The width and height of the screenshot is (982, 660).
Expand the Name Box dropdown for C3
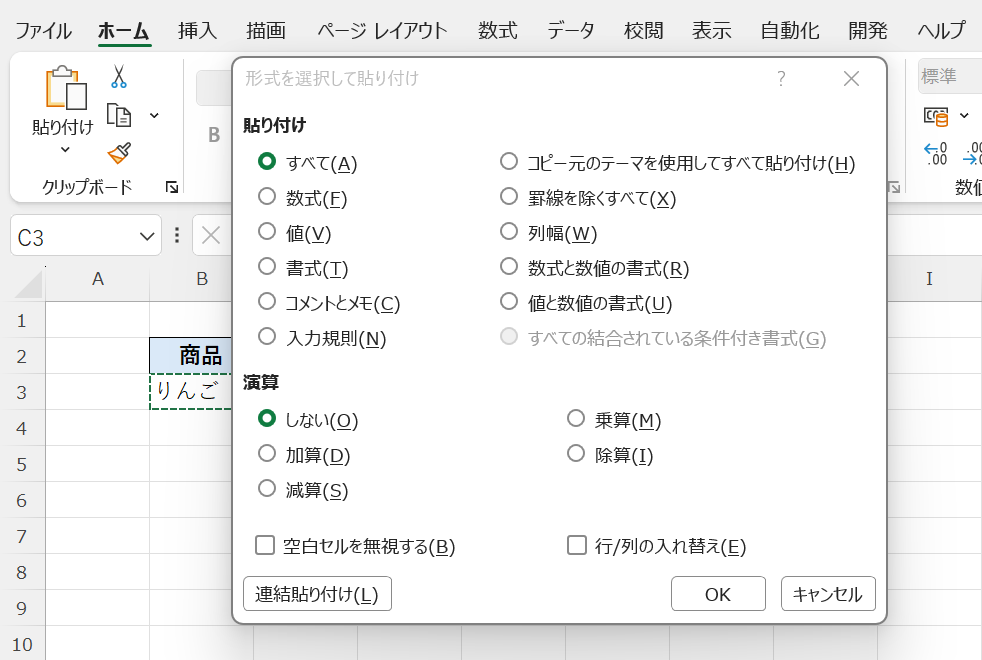pos(148,236)
